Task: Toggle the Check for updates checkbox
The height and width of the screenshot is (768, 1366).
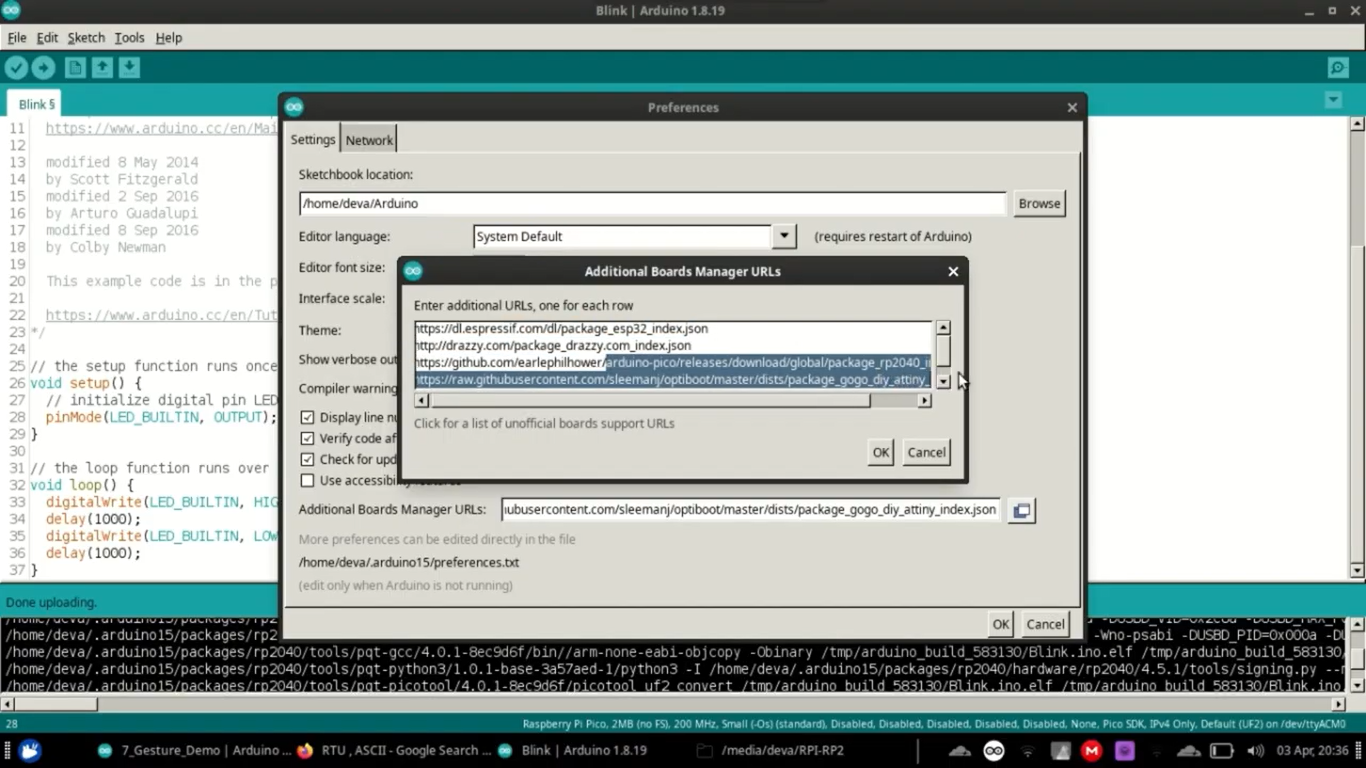Action: click(x=308, y=459)
